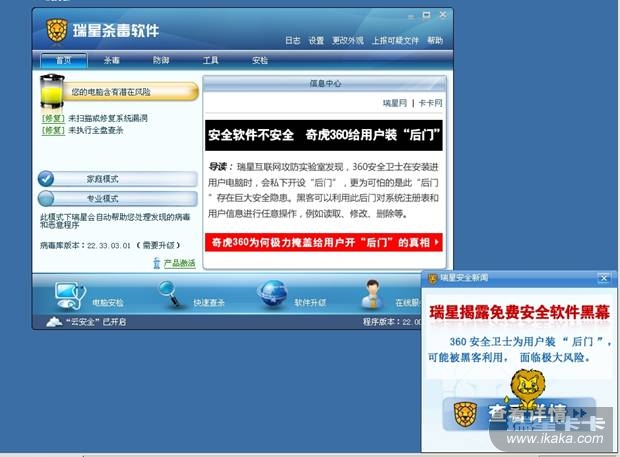Launch 软件升级 globe update icon
The width and height of the screenshot is (620, 457).
[x=272, y=294]
